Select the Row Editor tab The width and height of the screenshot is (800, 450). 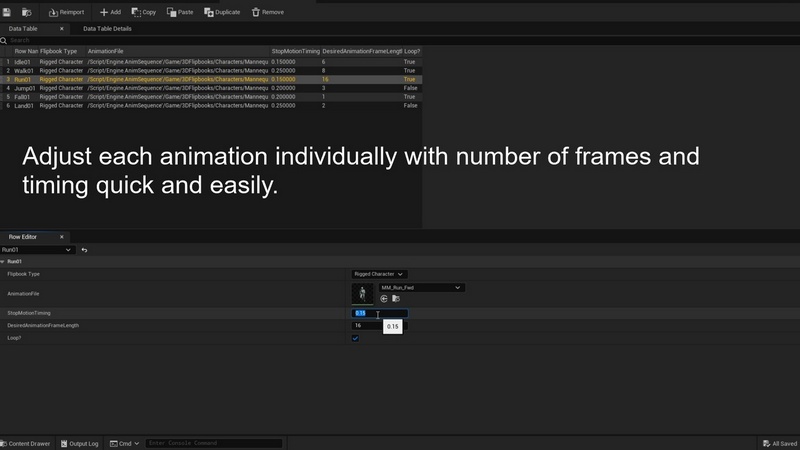click(23, 237)
